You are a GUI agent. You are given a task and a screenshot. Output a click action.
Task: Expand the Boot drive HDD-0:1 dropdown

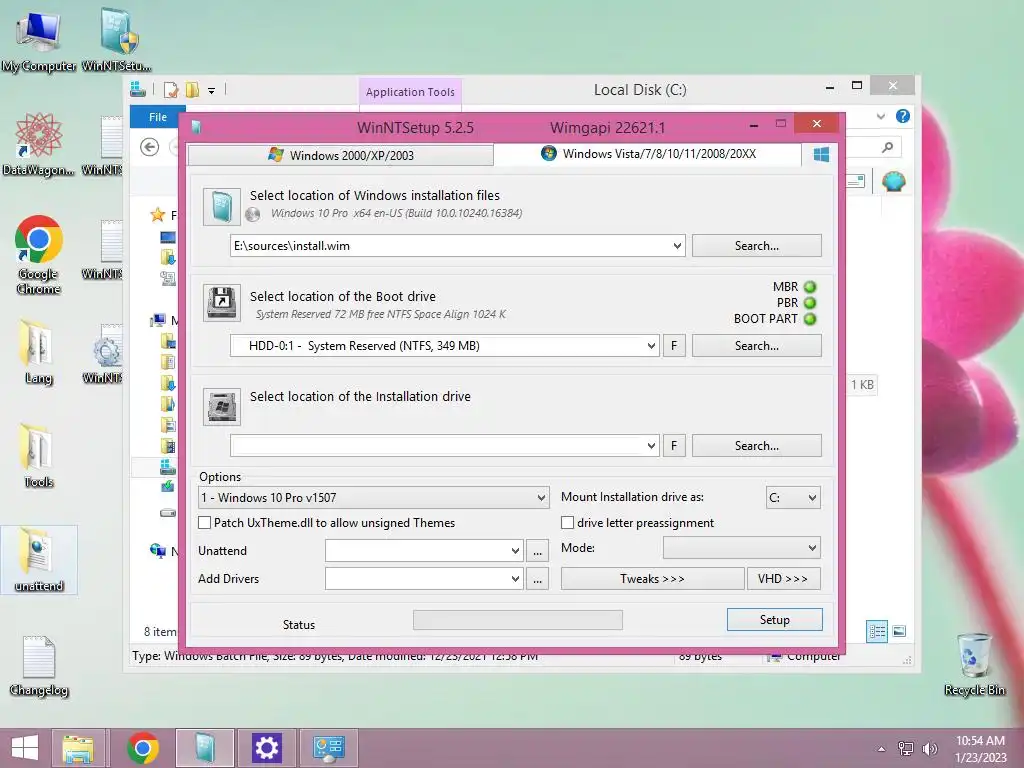tap(651, 345)
